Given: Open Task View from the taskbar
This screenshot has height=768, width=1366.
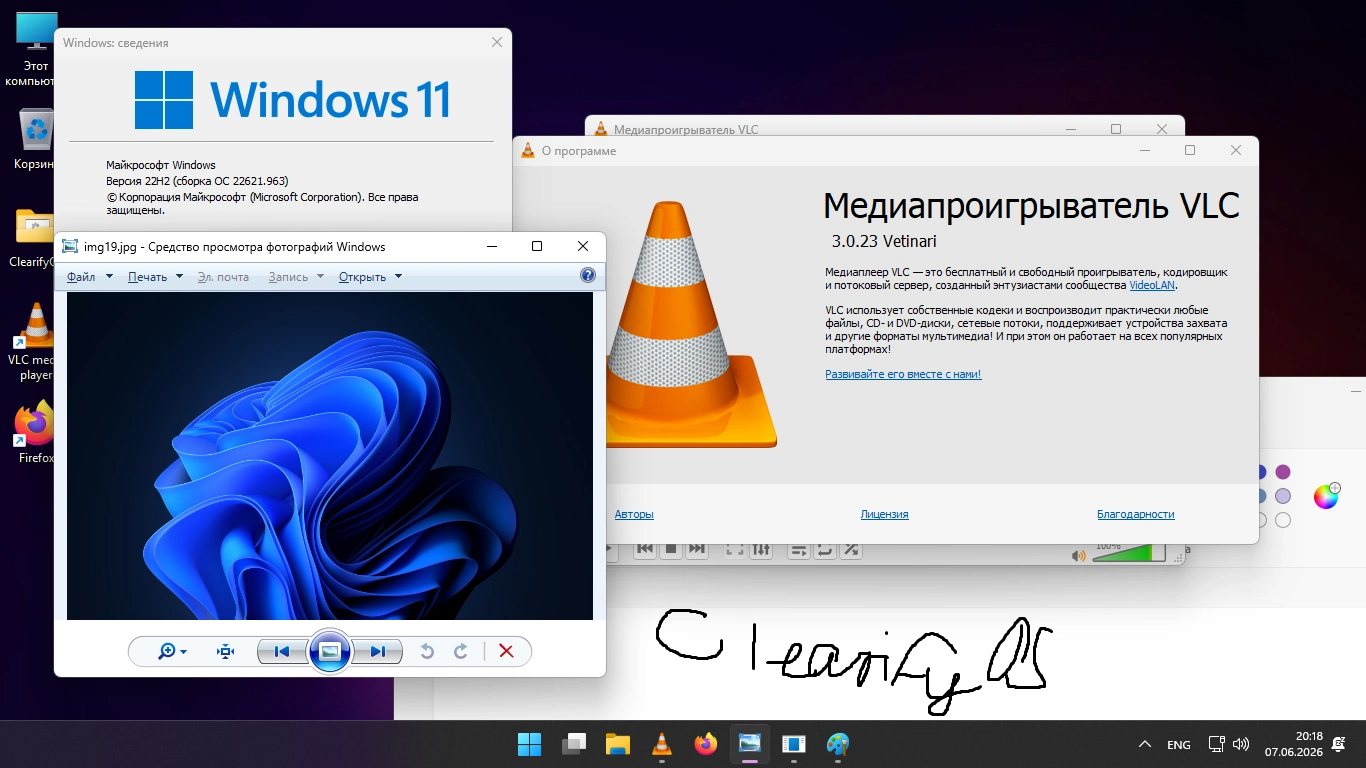Looking at the screenshot, I should pos(574,744).
